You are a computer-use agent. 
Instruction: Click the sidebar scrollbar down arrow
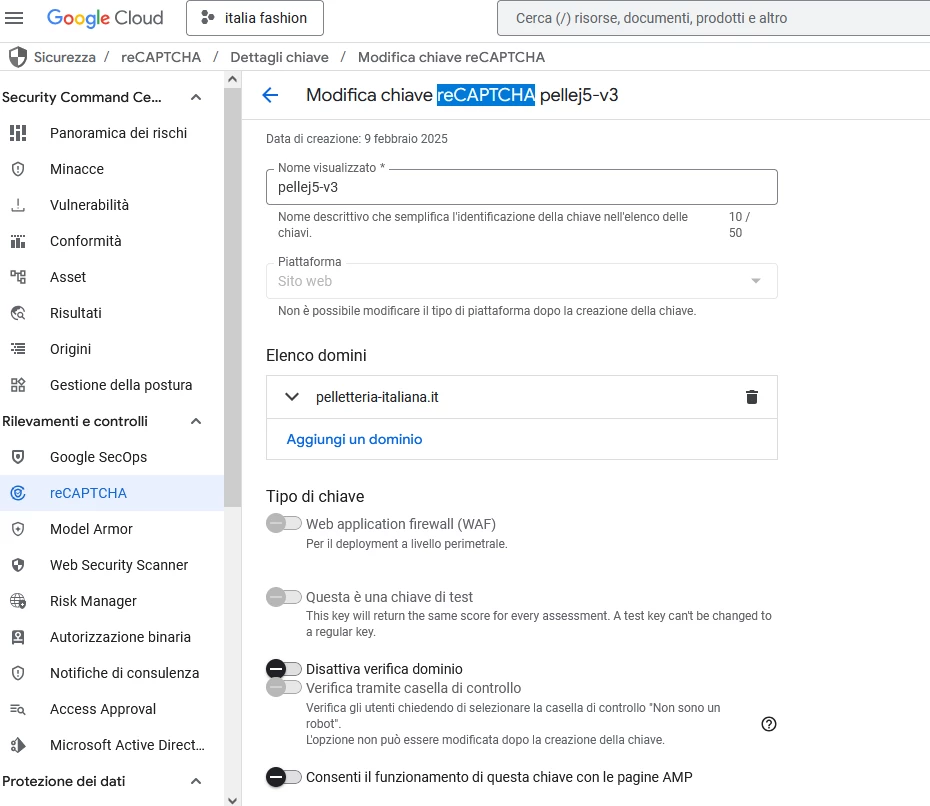pos(232,799)
